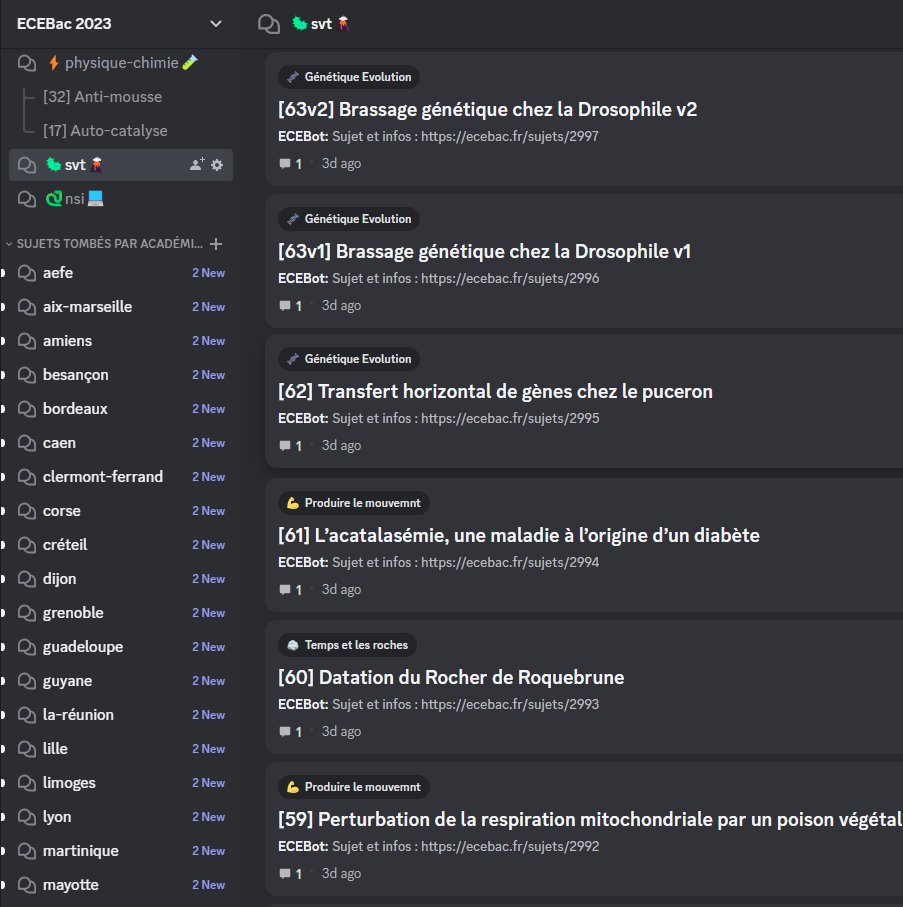Click Génétique Evolution tag on [62] post
The image size is (903, 907).
click(x=349, y=359)
